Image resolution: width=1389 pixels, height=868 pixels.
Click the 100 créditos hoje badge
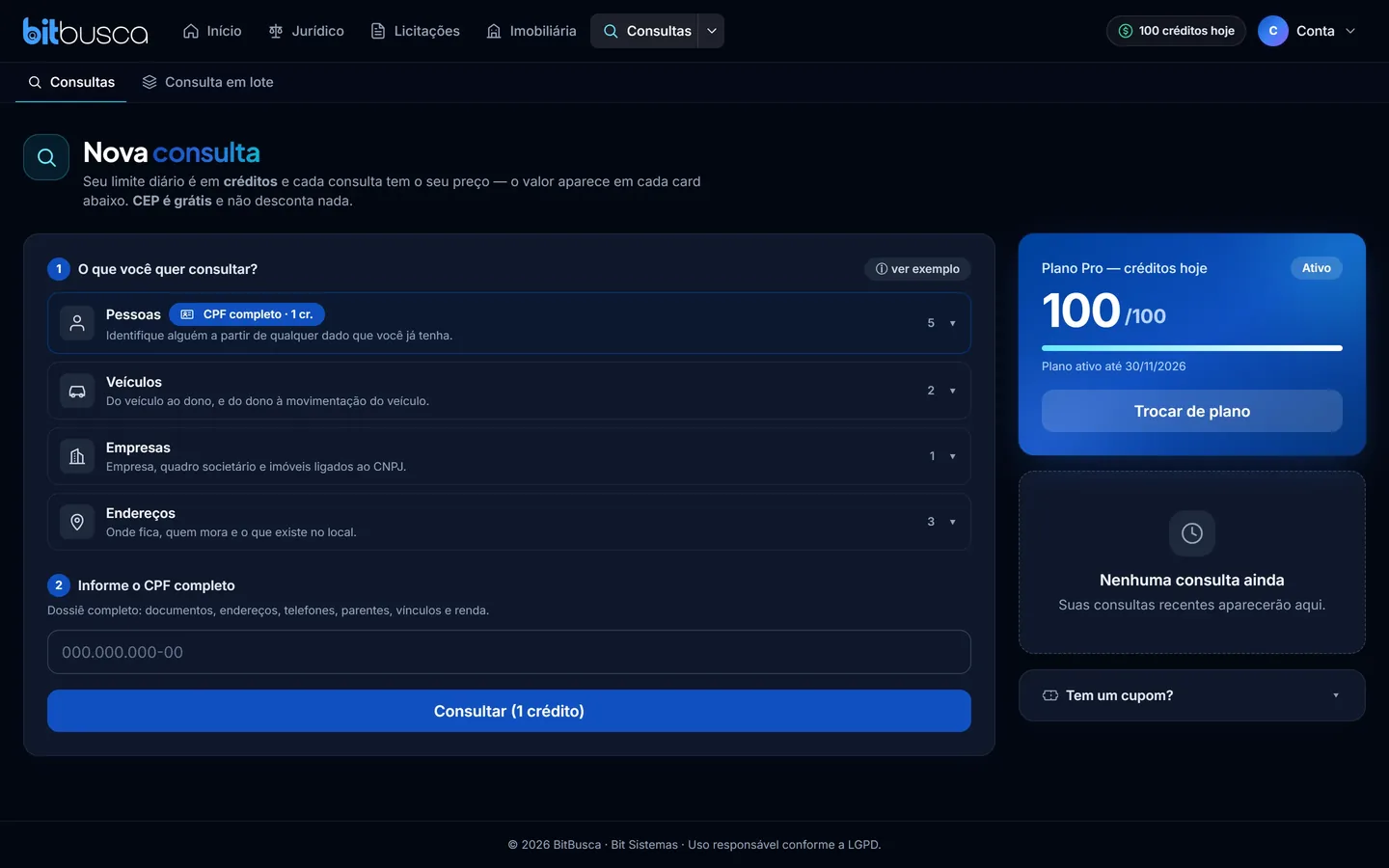coord(1176,31)
